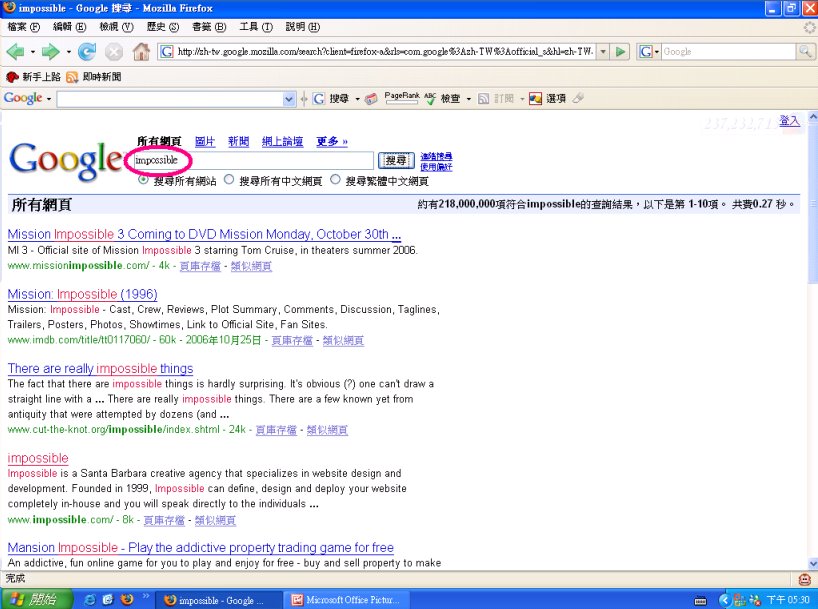This screenshot has width=818, height=609.
Task: Click the green Go arrow beside the address bar
Action: click(x=620, y=52)
